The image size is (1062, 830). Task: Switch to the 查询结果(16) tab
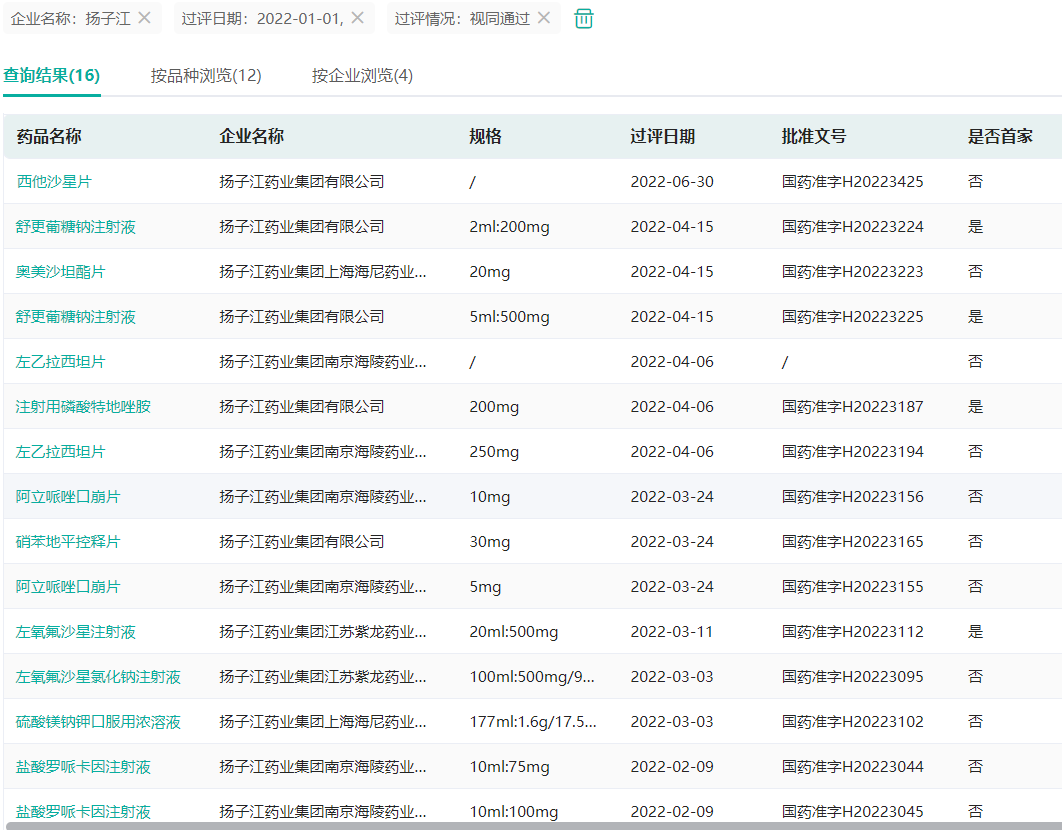click(51, 76)
